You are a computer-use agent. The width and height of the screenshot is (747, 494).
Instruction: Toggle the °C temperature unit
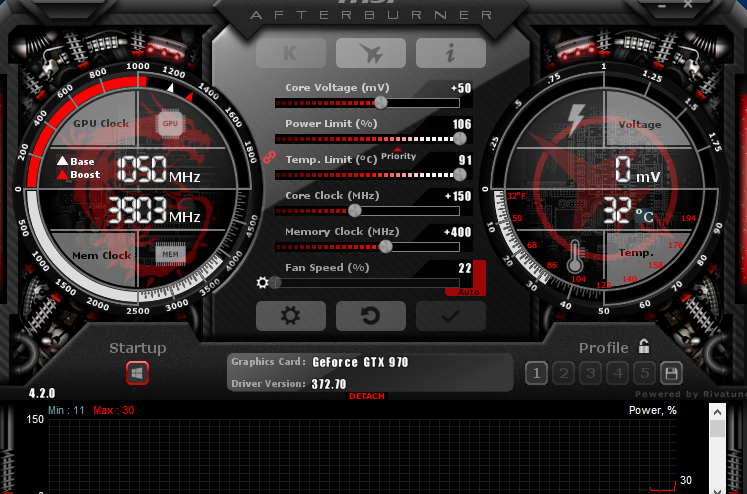click(645, 217)
